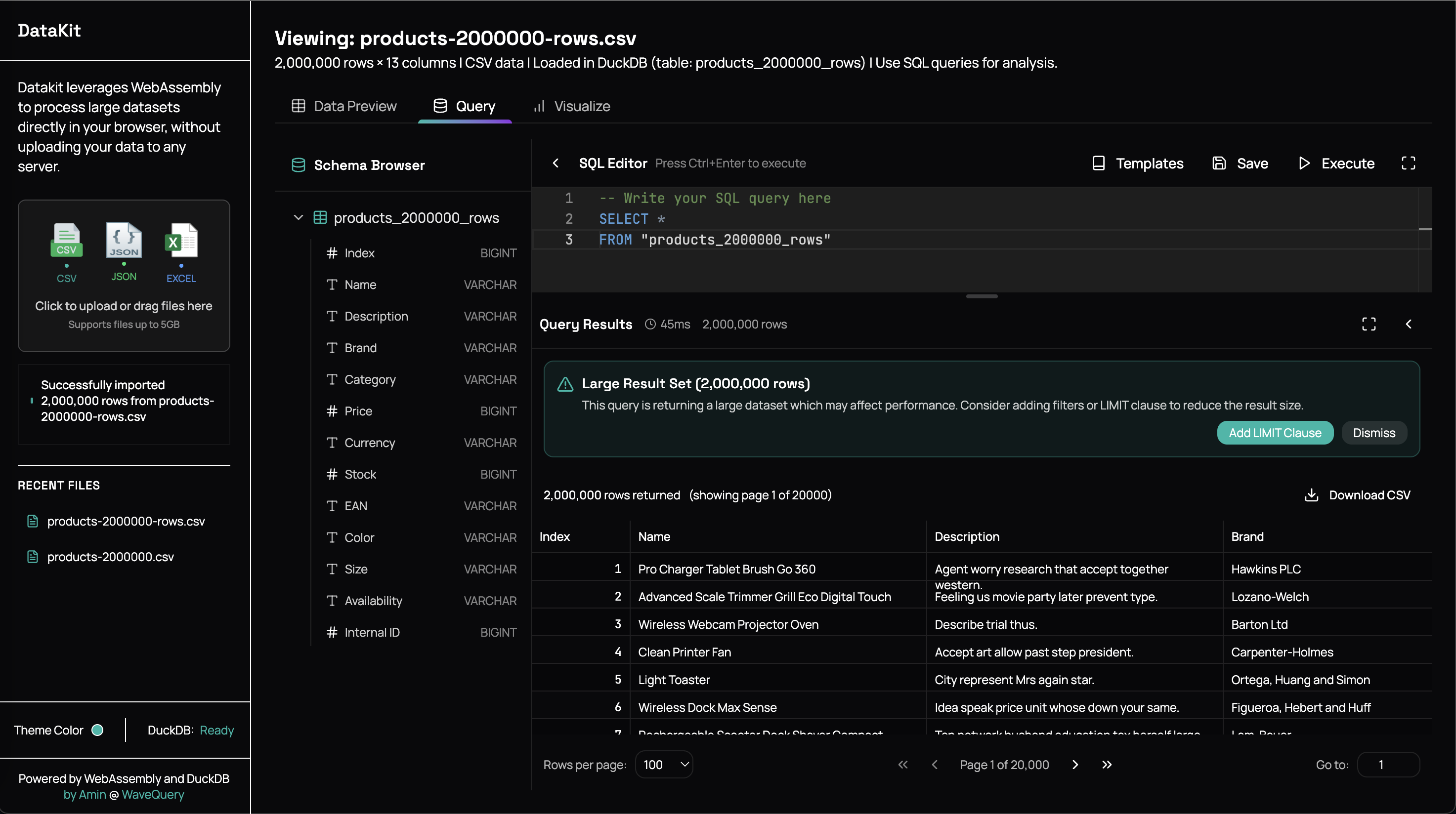Click the Name results column header
Screen dimensions: 1456x814
click(x=778, y=536)
